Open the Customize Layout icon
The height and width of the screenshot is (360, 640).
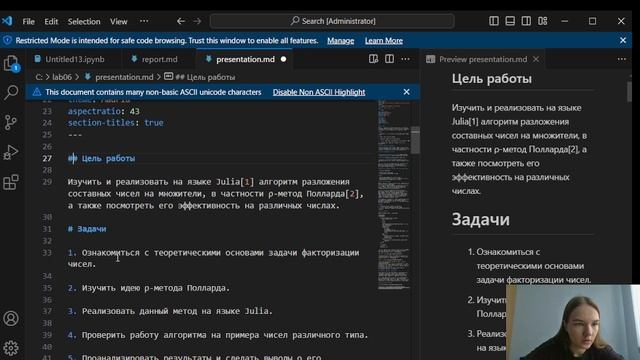pos(542,21)
